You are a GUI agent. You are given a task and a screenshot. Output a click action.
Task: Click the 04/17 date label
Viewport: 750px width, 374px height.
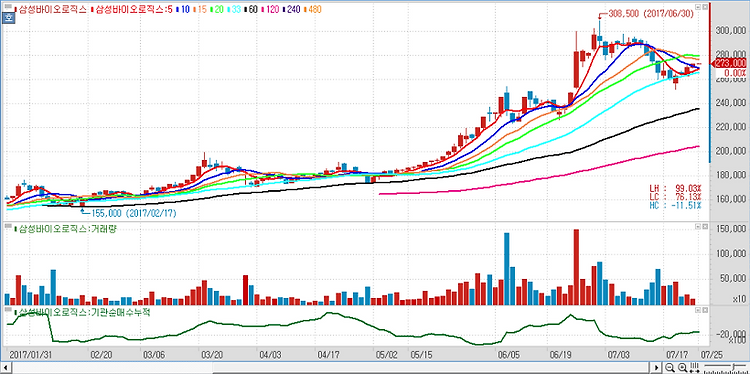click(x=328, y=355)
